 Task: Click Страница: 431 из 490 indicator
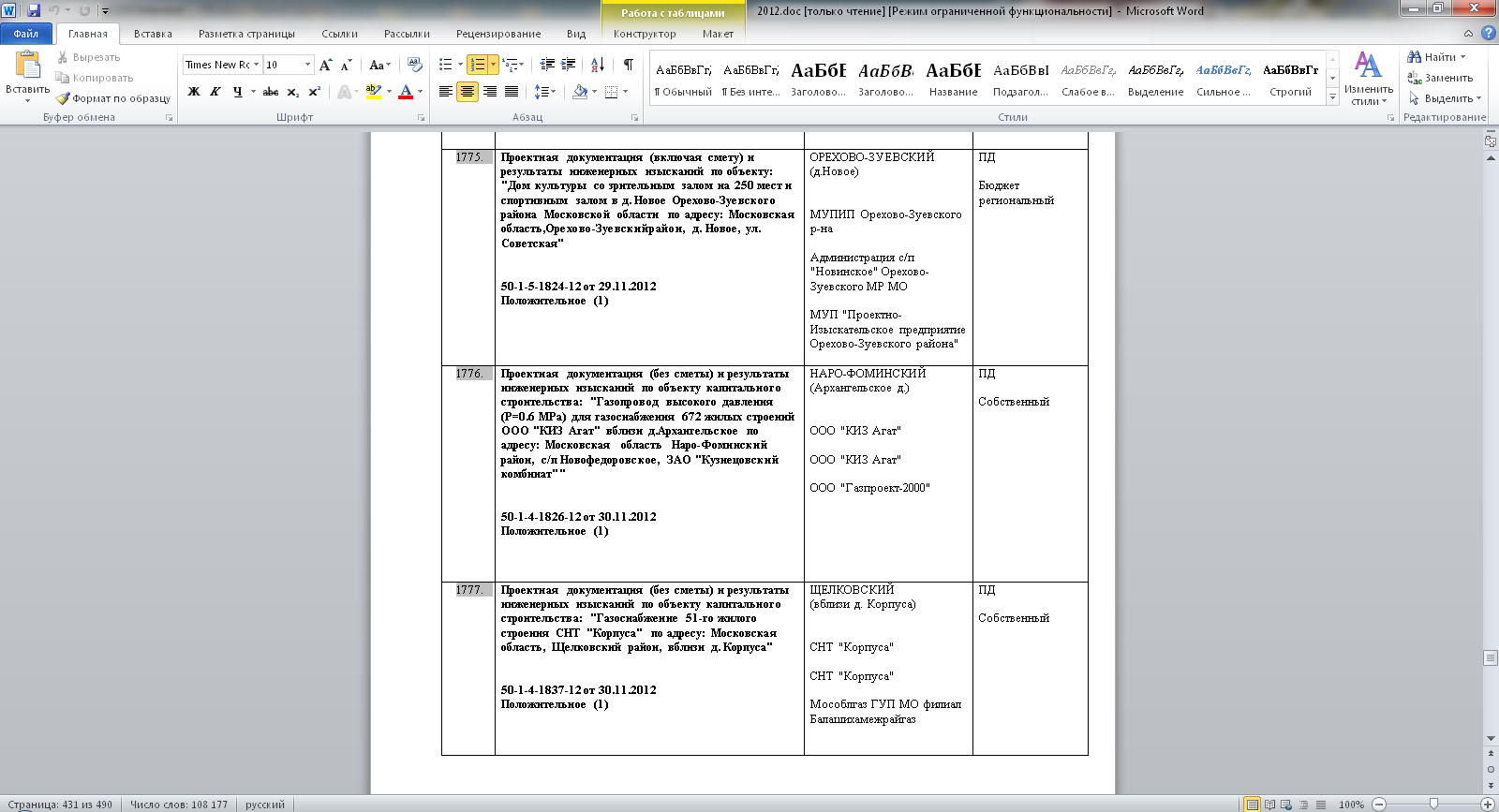click(60, 805)
